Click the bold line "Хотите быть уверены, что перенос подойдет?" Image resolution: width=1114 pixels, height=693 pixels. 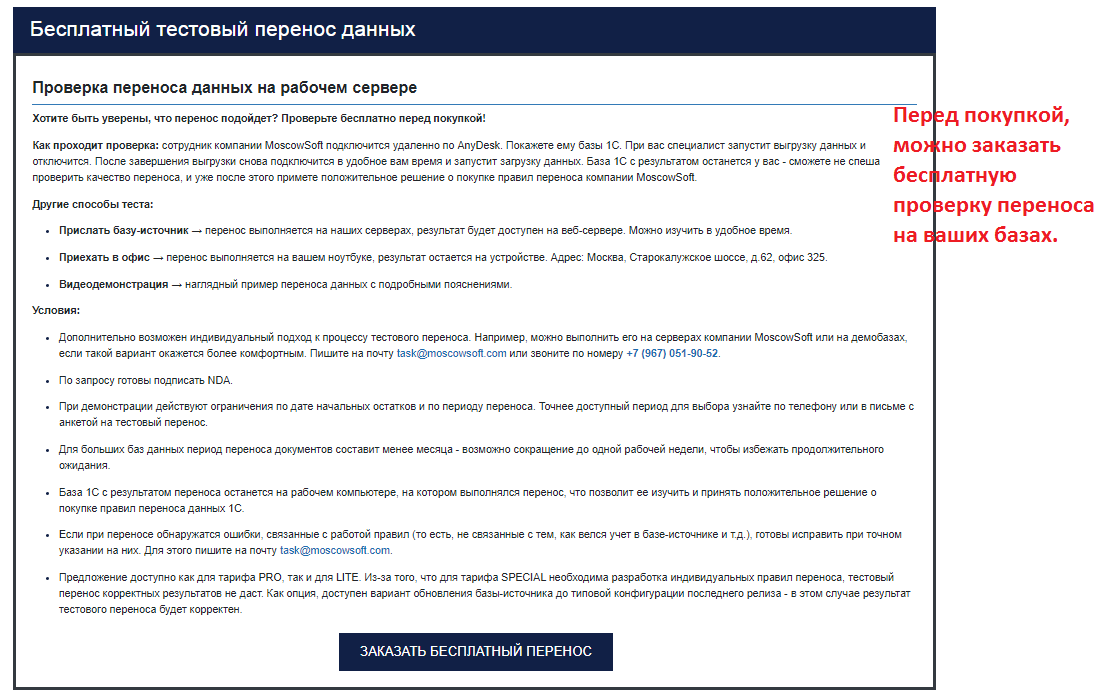coord(155,118)
